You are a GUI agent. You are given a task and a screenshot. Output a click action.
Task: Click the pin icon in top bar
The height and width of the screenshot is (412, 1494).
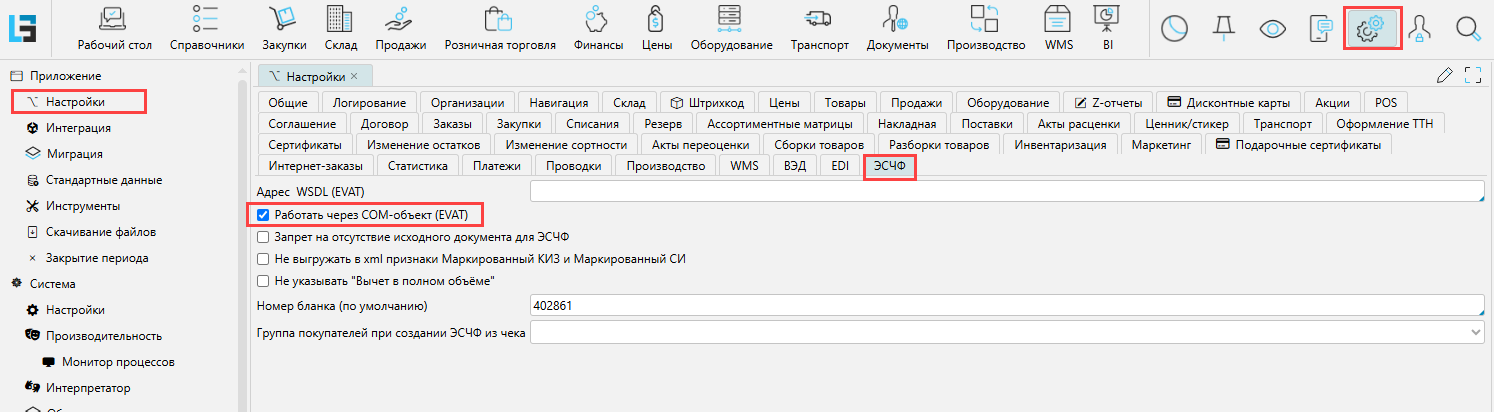(x=1222, y=28)
